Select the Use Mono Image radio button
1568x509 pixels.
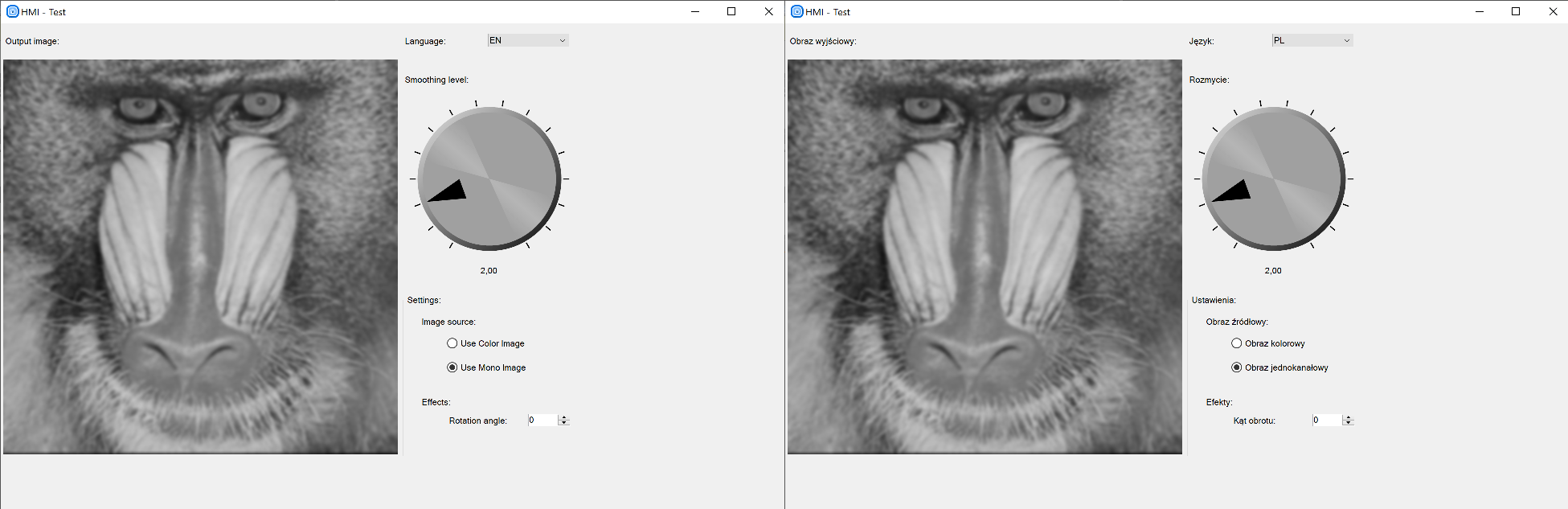click(452, 367)
